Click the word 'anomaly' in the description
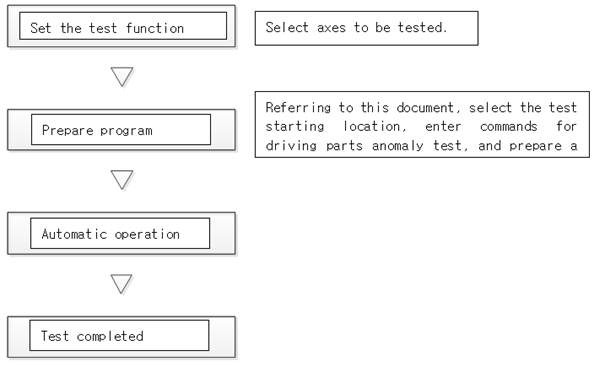This screenshot has height=367, width=605. [397, 146]
